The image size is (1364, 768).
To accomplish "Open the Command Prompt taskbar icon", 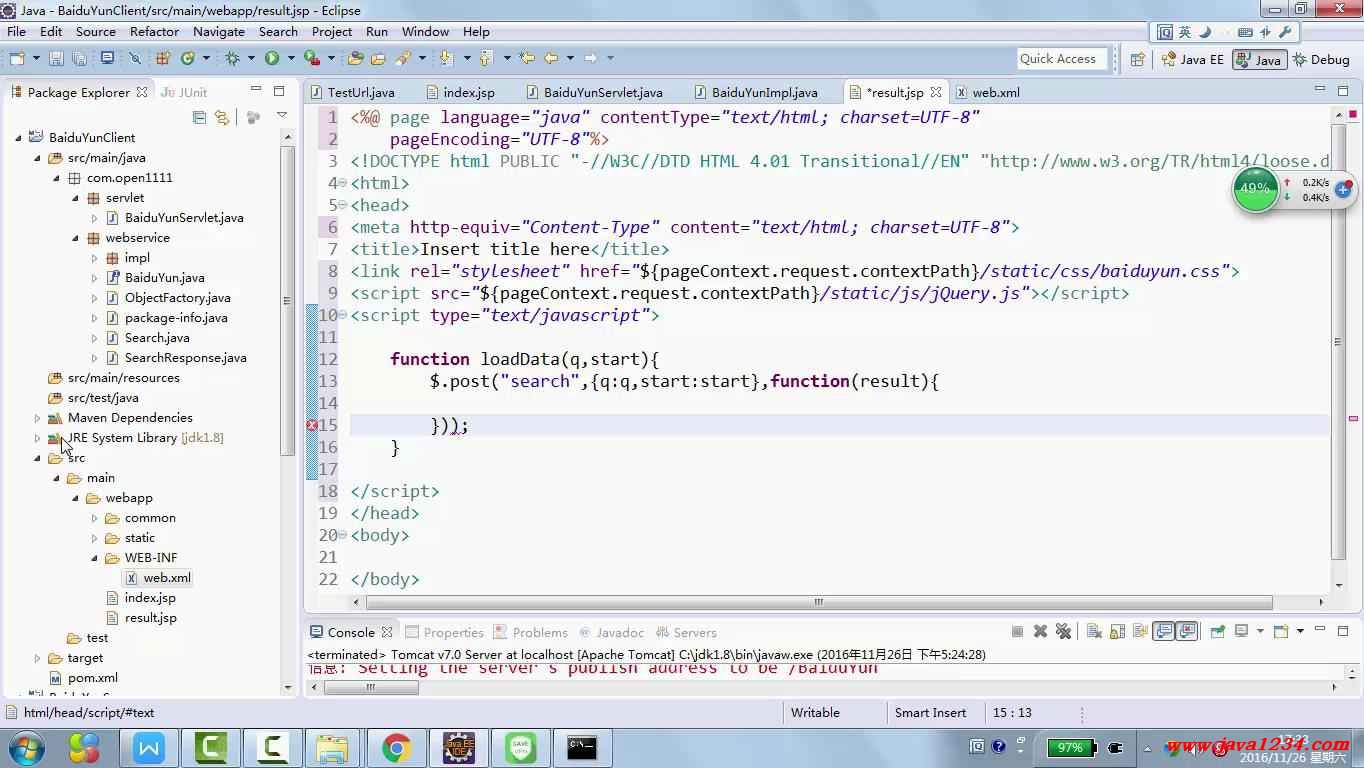I will [x=582, y=748].
